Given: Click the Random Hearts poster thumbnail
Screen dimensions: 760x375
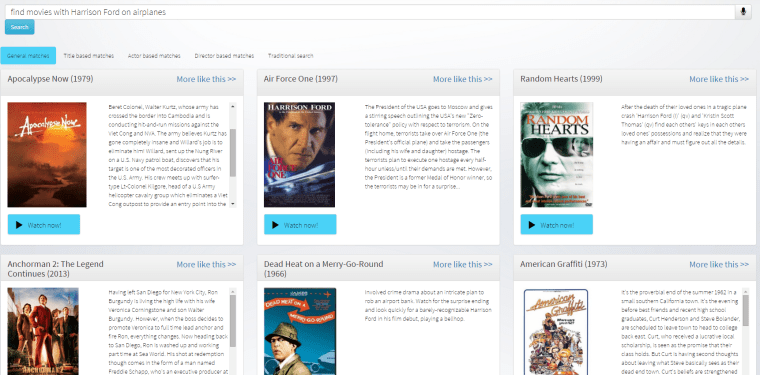Looking at the screenshot, I should 556,155.
